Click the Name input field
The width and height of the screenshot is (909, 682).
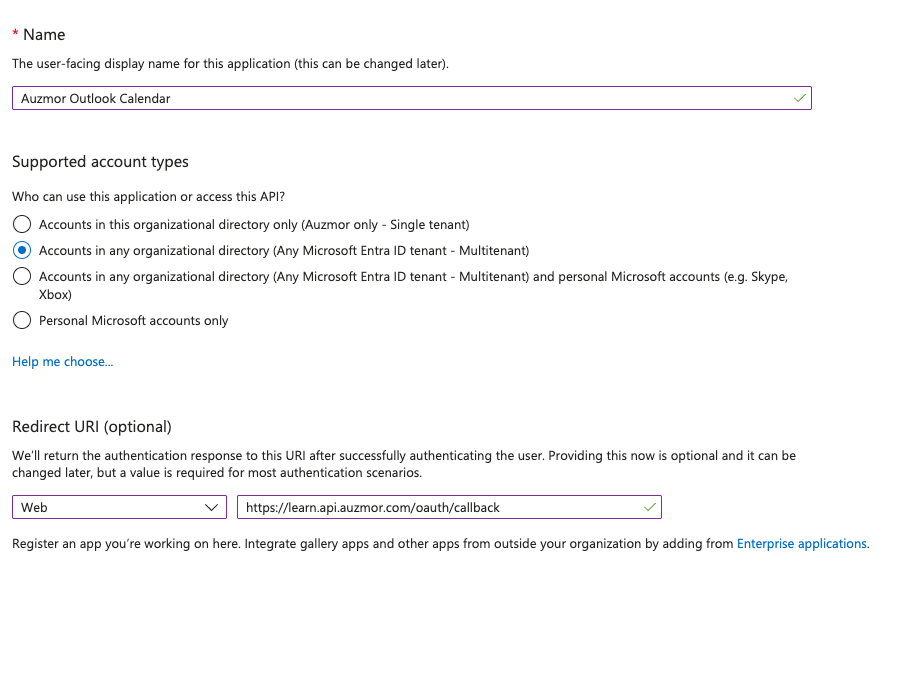412,98
